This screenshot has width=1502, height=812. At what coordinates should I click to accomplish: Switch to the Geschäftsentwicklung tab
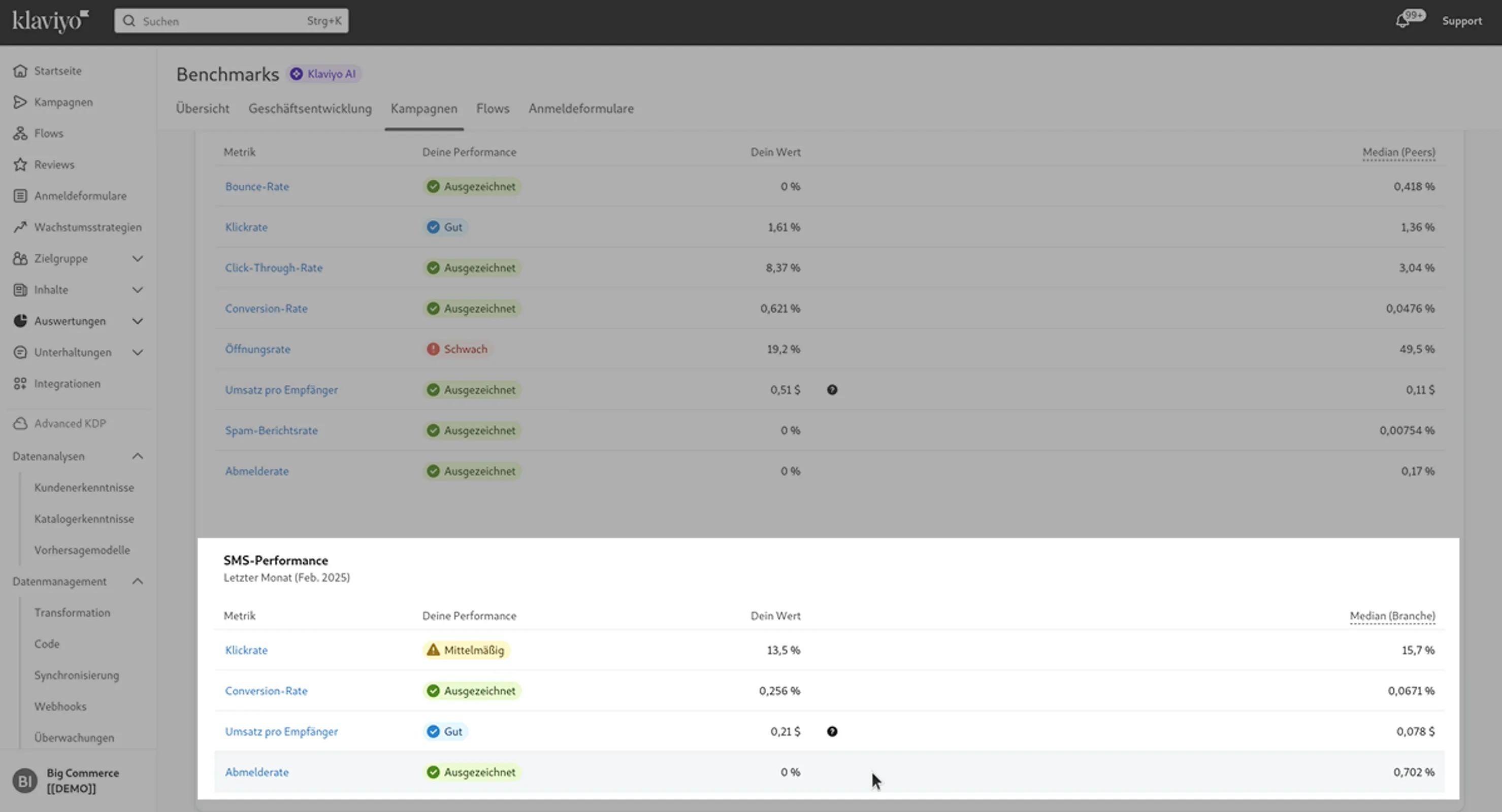pos(310,109)
